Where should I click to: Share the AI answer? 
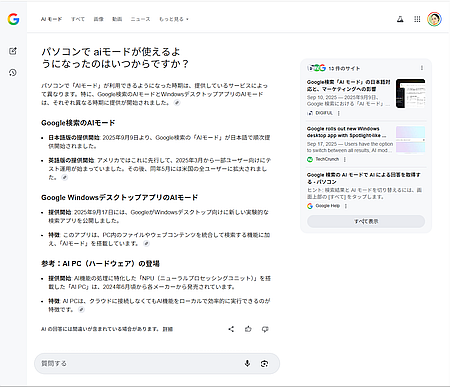tap(231, 329)
